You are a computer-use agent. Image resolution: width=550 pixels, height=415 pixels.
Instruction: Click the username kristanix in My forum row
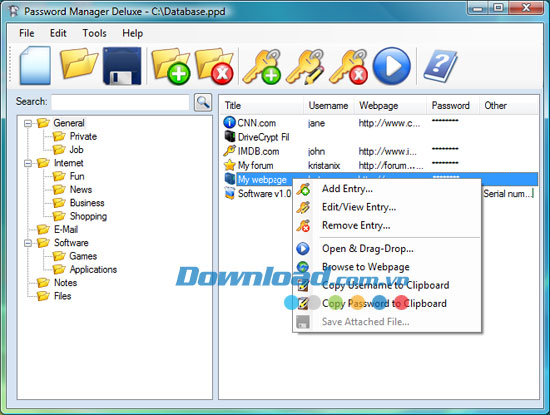tap(324, 165)
